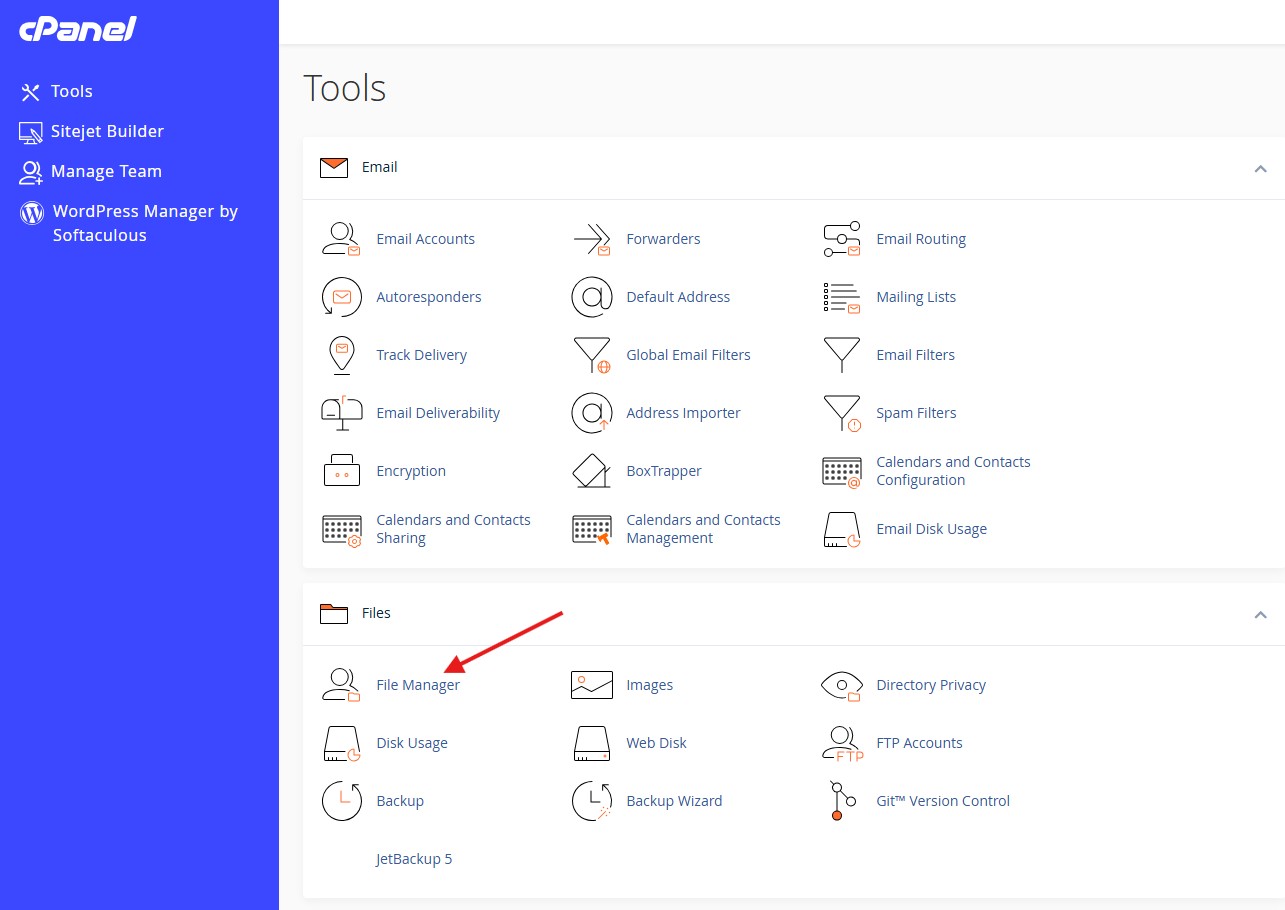
Task: Open the Web Disk link
Action: click(656, 743)
